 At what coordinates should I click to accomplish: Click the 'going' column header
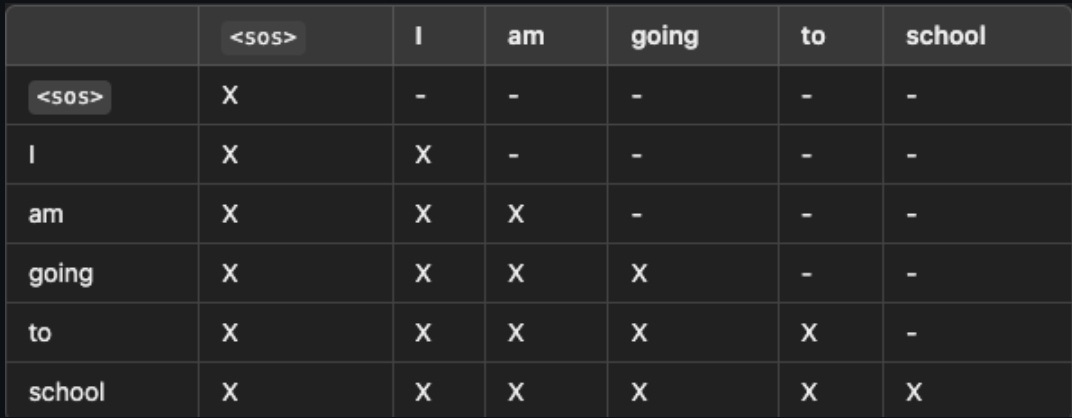(x=665, y=37)
